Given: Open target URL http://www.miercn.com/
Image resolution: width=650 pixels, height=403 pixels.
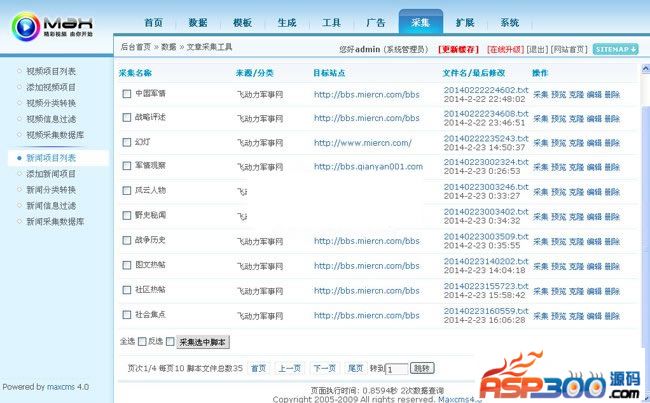Looking at the screenshot, I should 363,143.
